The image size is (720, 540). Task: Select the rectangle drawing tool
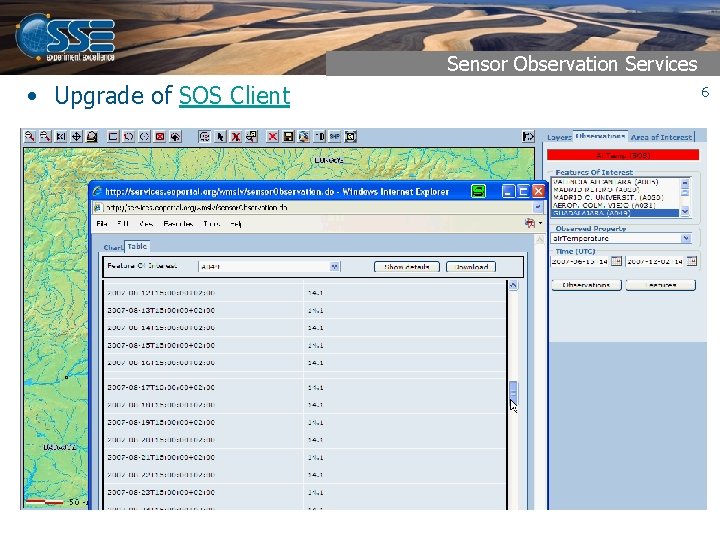pos(113,136)
